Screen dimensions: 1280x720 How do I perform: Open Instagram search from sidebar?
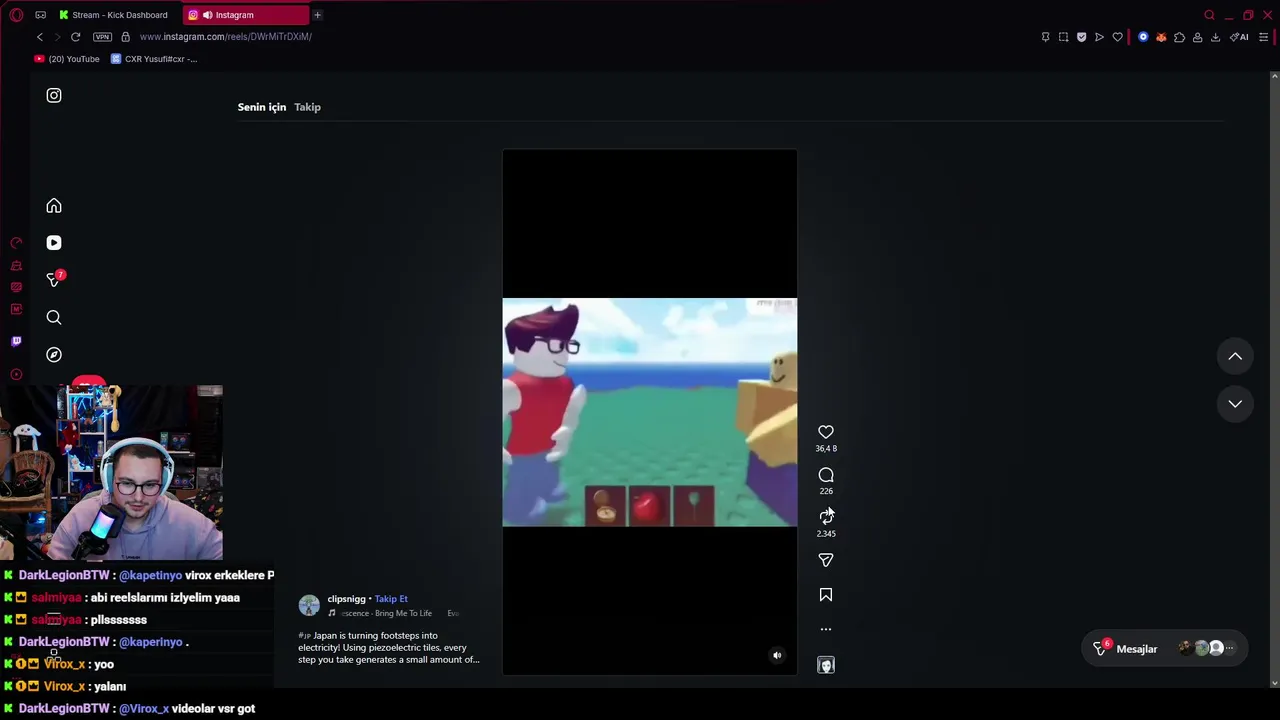pos(54,318)
